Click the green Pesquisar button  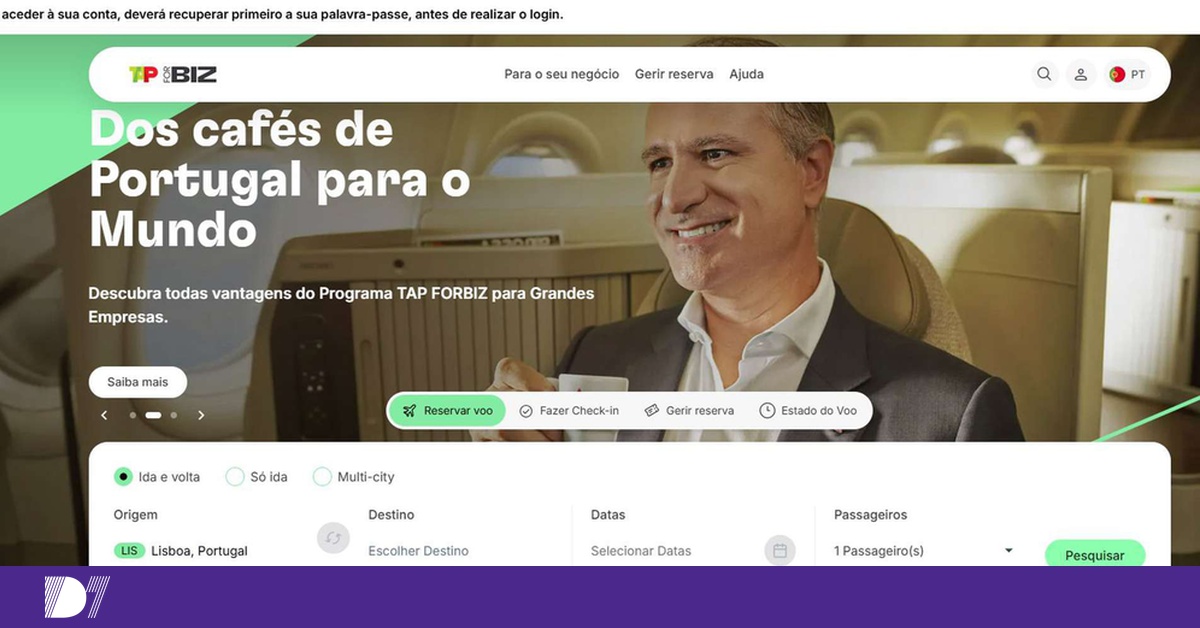(1095, 555)
